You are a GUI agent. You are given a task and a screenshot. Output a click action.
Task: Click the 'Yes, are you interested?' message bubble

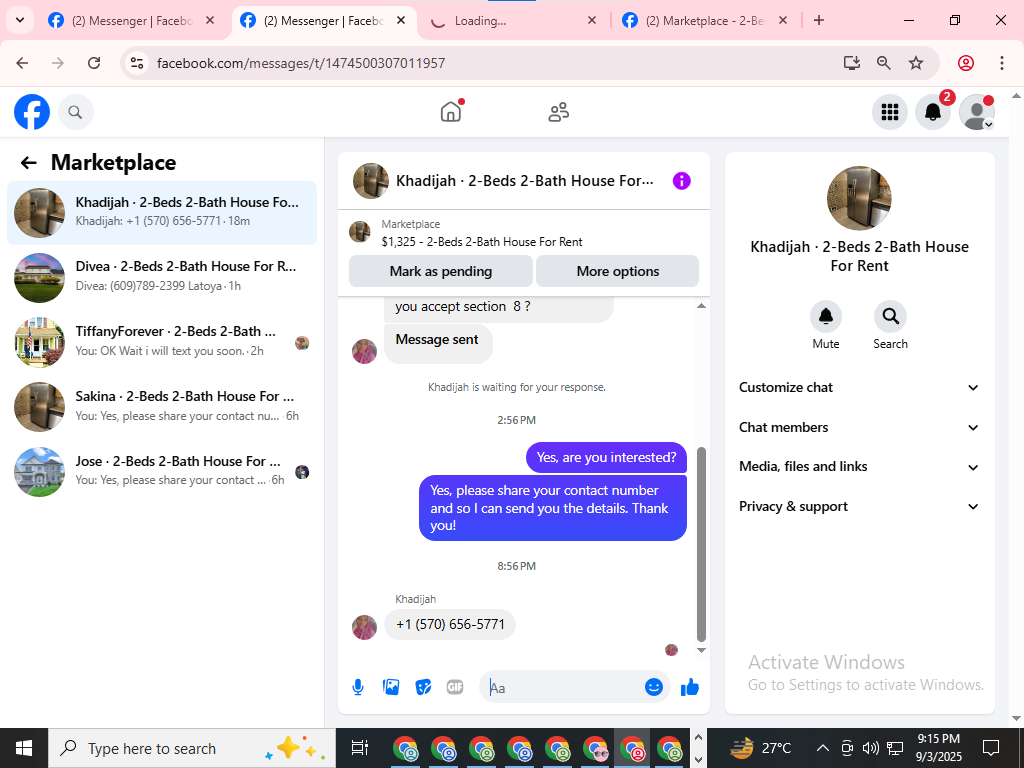pos(606,458)
